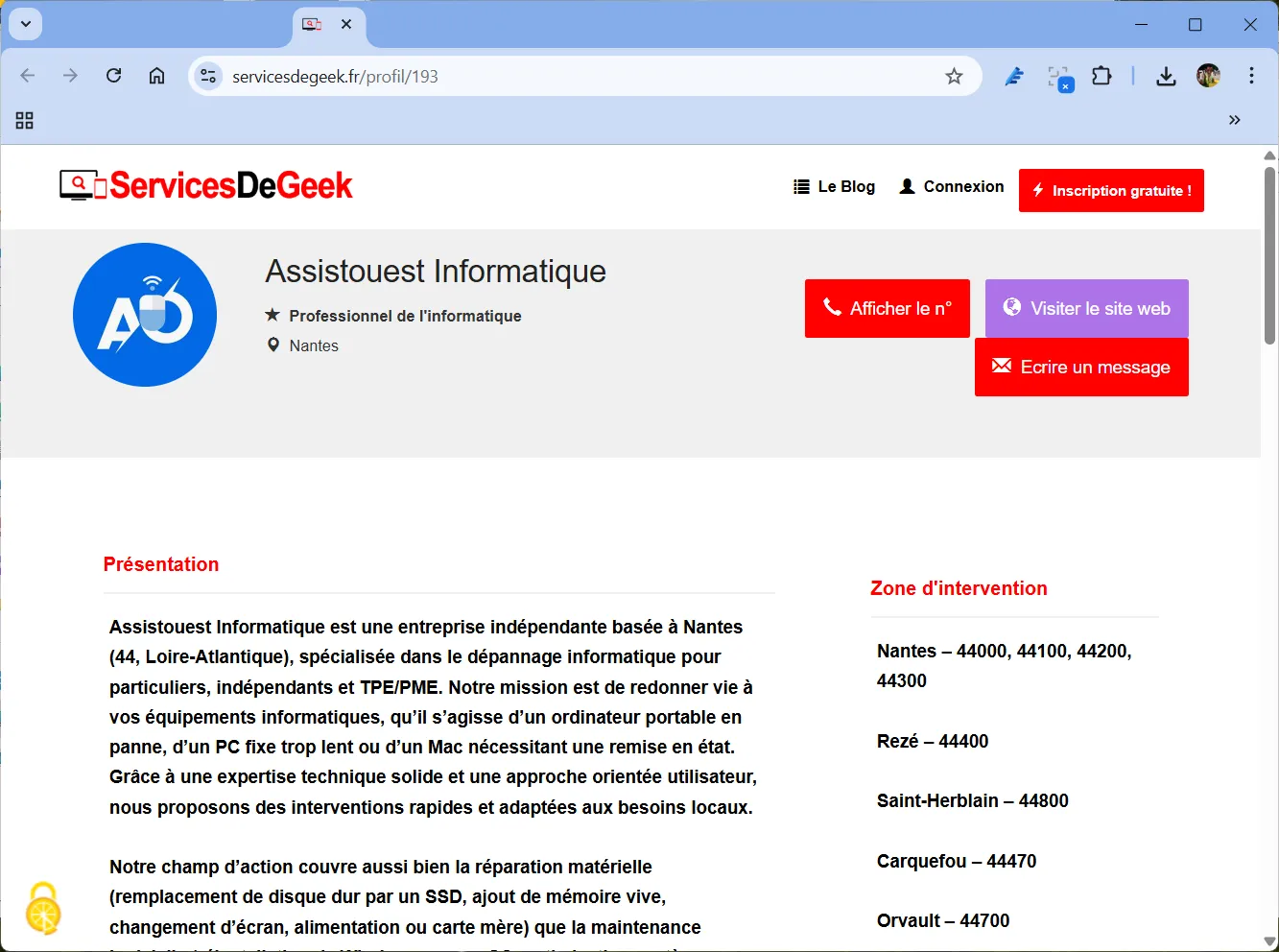This screenshot has height=952, width=1279.
Task: Bookmark this page with star icon
Action: coord(954,76)
